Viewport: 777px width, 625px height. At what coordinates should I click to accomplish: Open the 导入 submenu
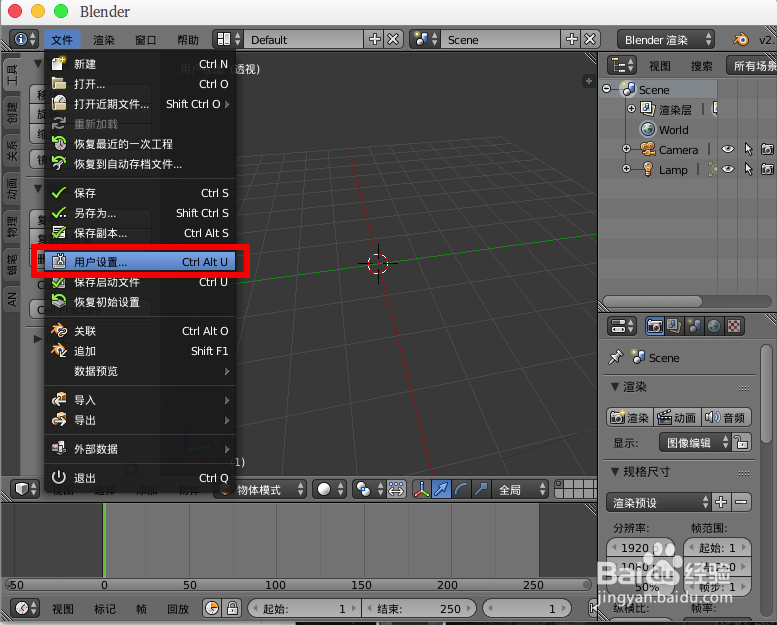coord(140,399)
